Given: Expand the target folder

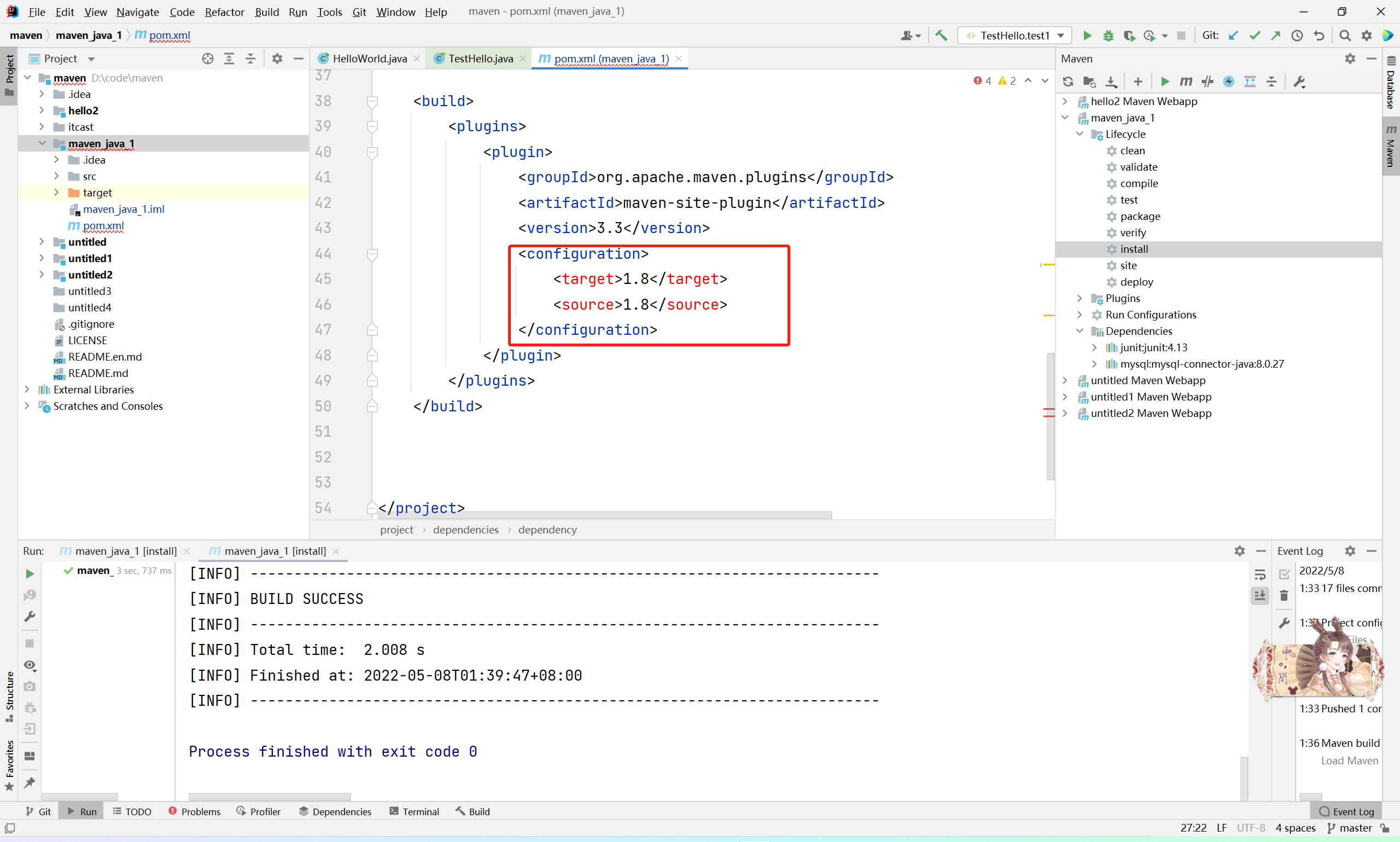Looking at the screenshot, I should 56,193.
